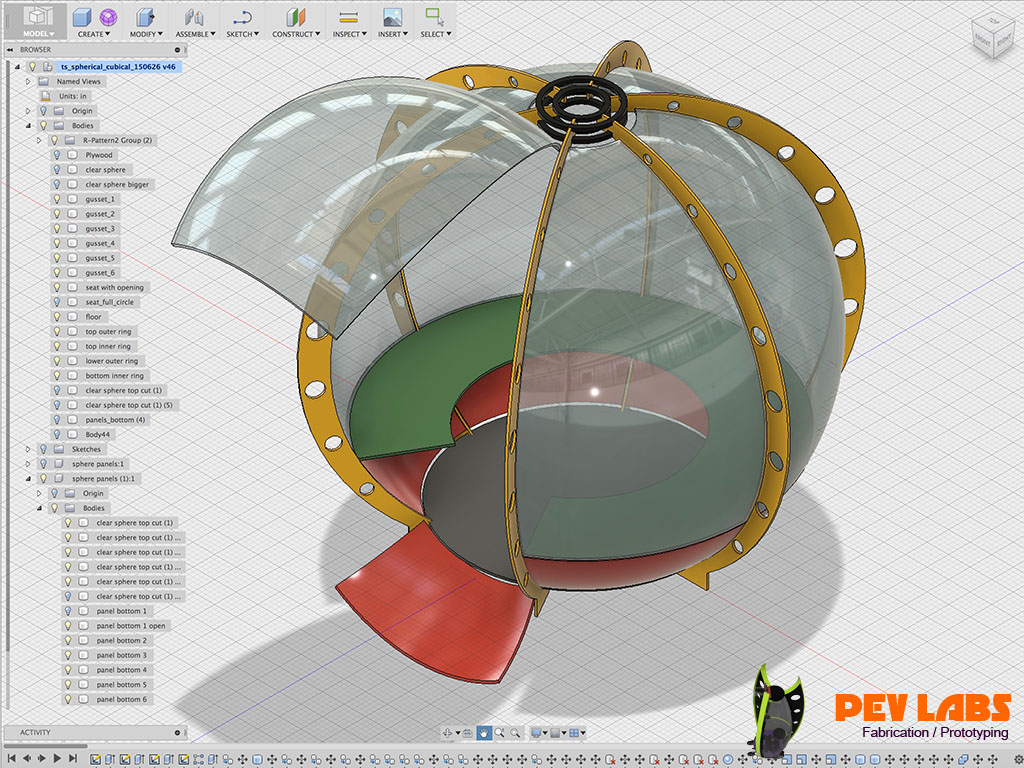Select the 'seat with opening' body
Image resolution: width=1024 pixels, height=768 pixels.
(x=114, y=288)
